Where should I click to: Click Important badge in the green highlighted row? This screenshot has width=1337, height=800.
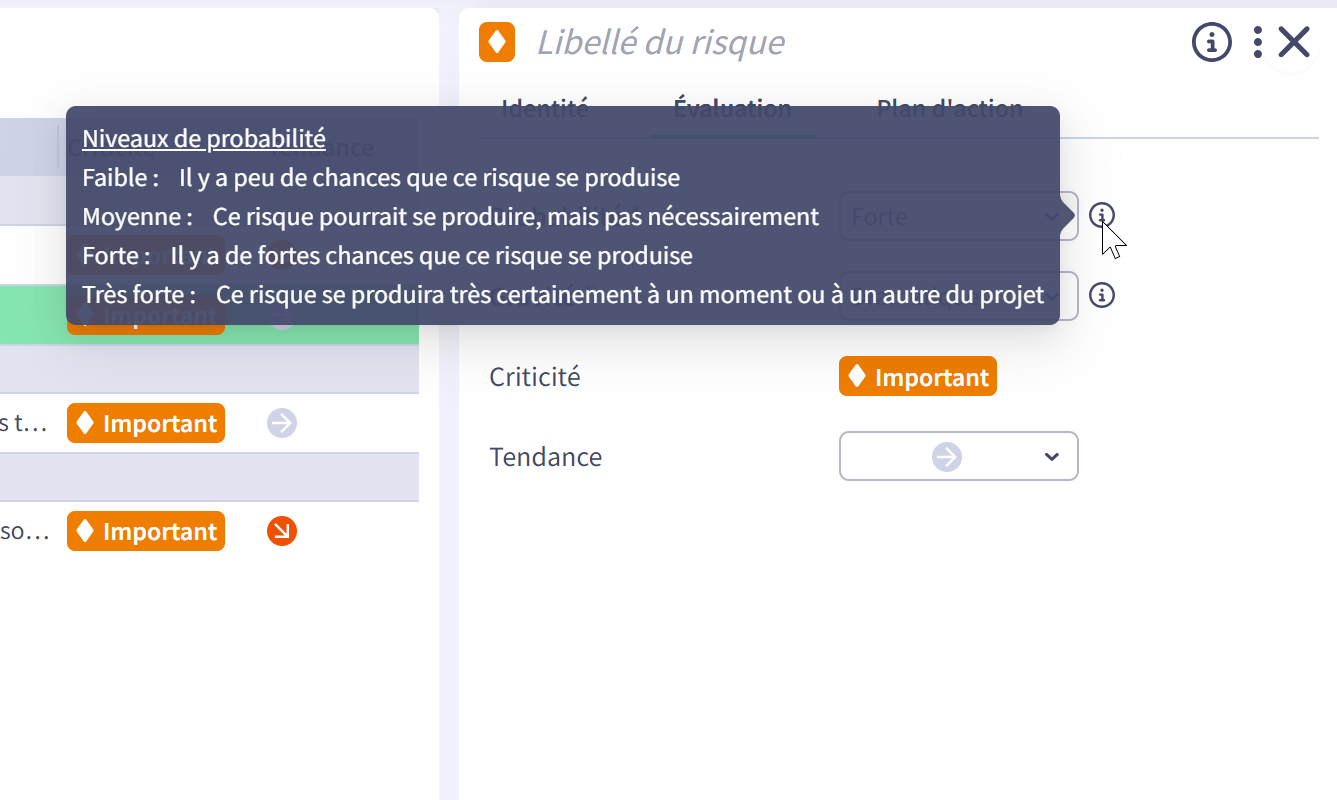click(146, 316)
